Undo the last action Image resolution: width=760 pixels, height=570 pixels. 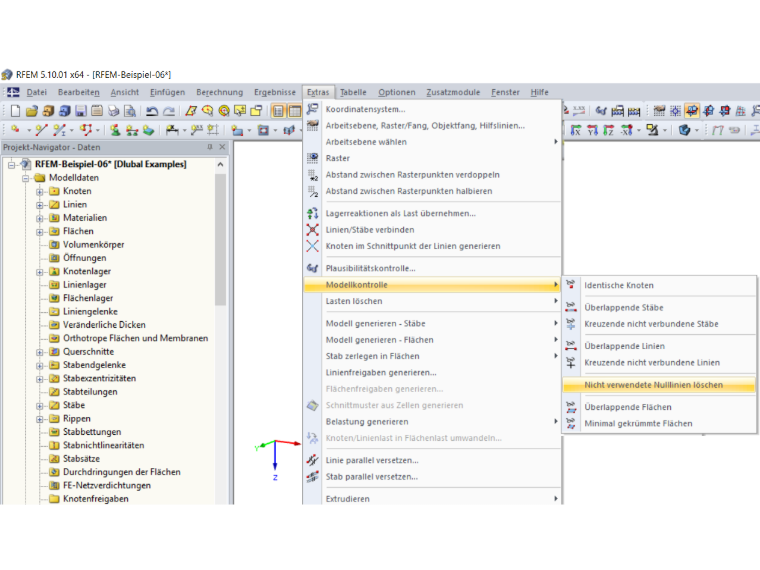[x=152, y=111]
